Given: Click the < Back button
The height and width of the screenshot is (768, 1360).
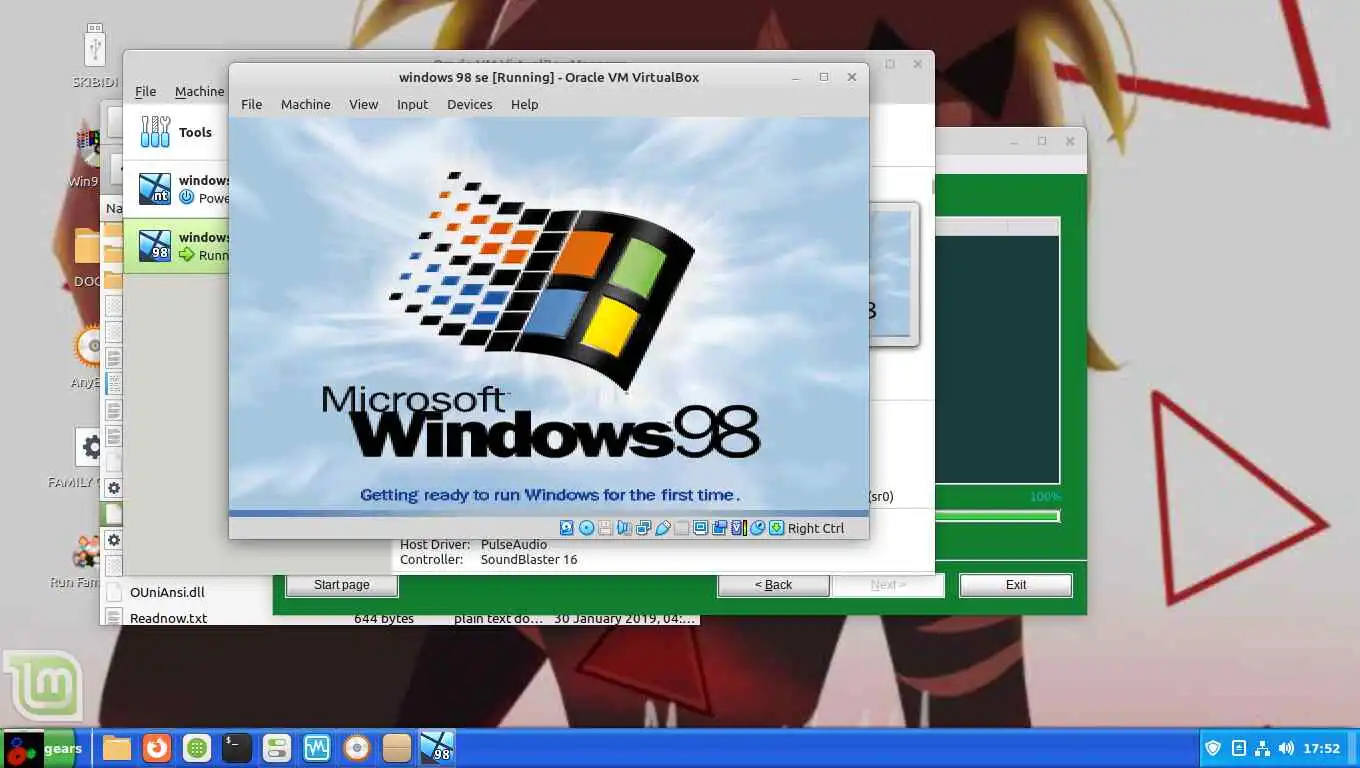Looking at the screenshot, I should (x=773, y=585).
